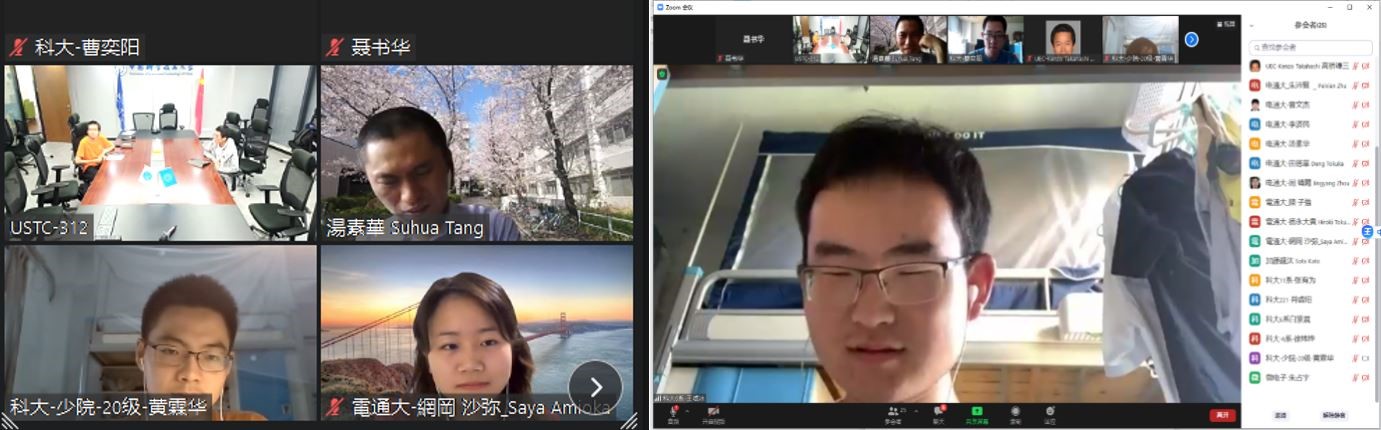Minimize the Zoom meeting window

coord(1330,7)
